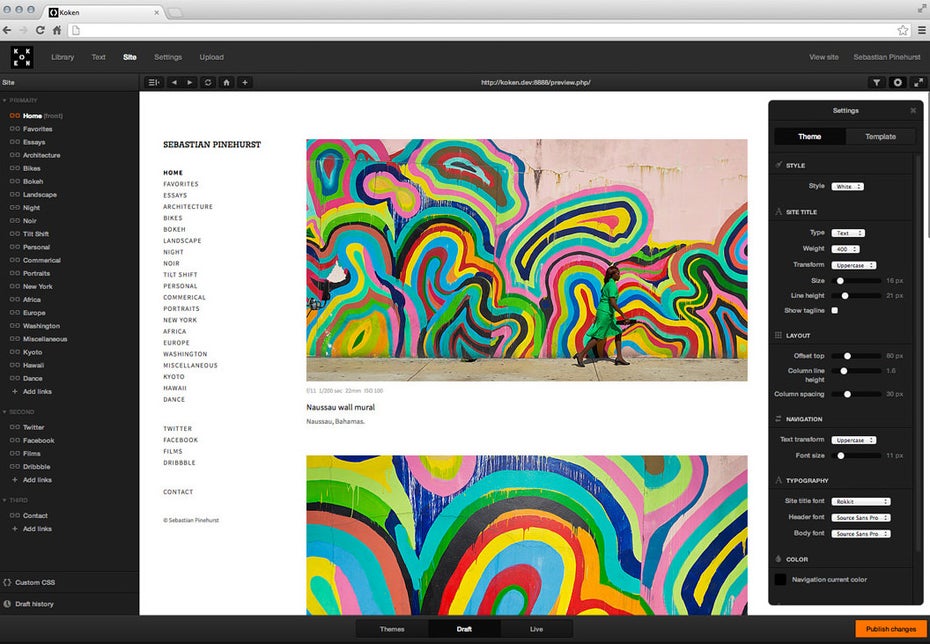Open the Settings menu item in top bar
The width and height of the screenshot is (930, 644).
tap(168, 57)
